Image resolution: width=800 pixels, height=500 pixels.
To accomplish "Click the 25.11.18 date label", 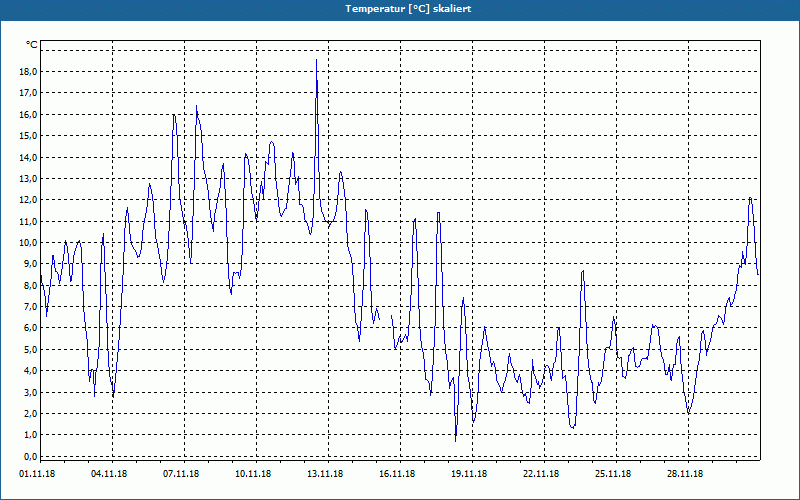I will click(613, 474).
